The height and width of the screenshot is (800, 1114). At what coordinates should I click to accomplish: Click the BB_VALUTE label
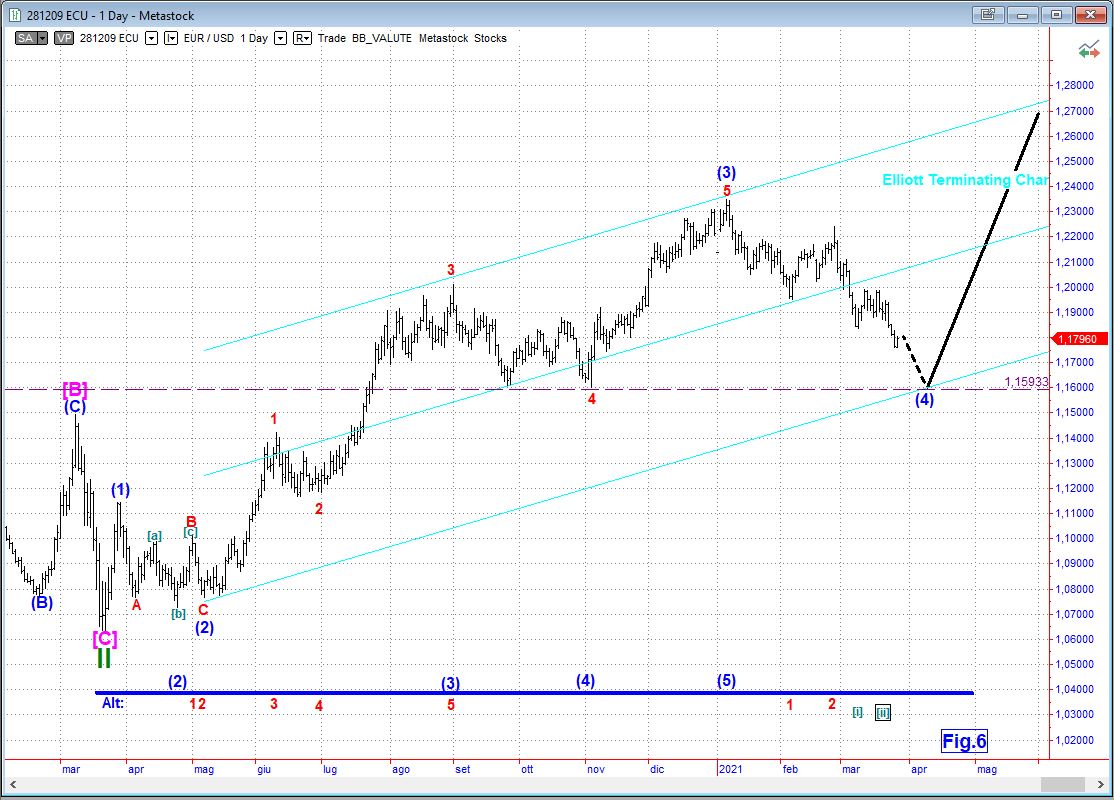[382, 38]
